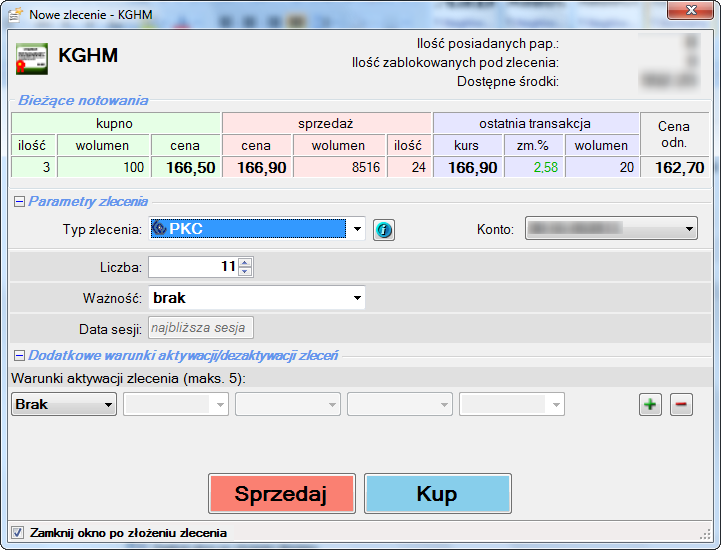Click kupno ilość value 3

(x=33, y=167)
